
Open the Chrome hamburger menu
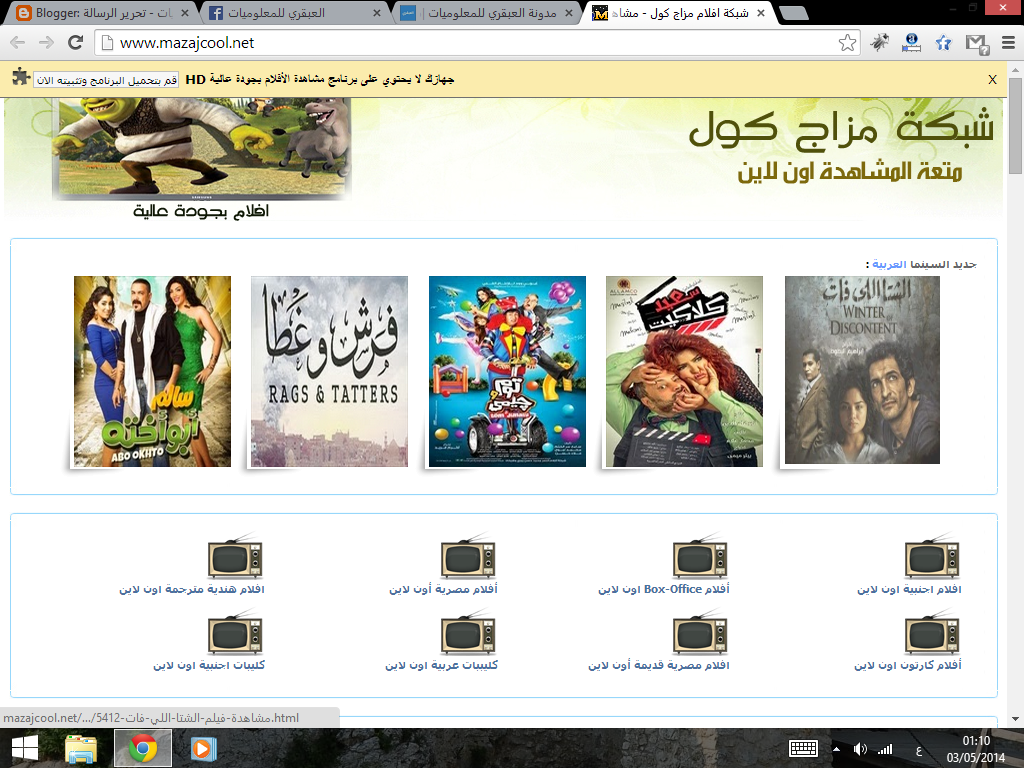(x=1008, y=43)
